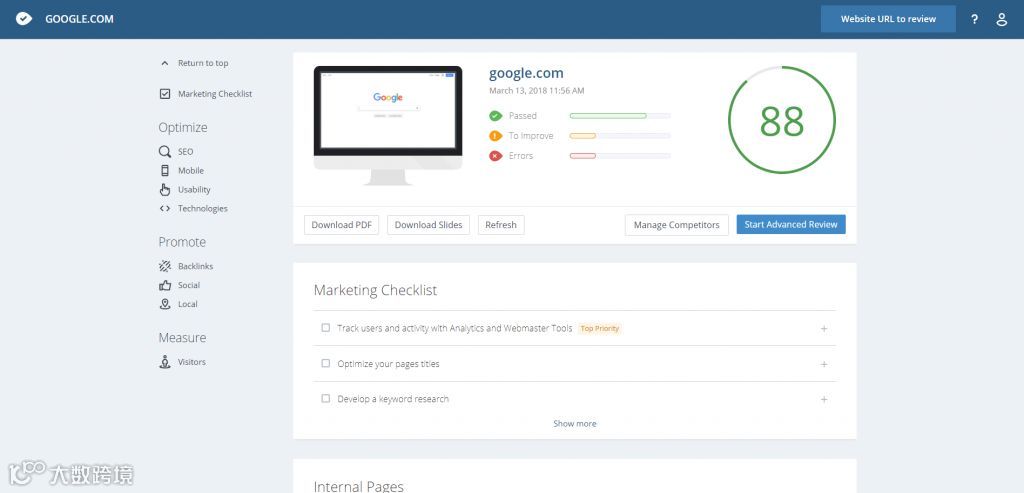Click the Technologies code brackets icon
The image size is (1024, 493).
coord(165,209)
